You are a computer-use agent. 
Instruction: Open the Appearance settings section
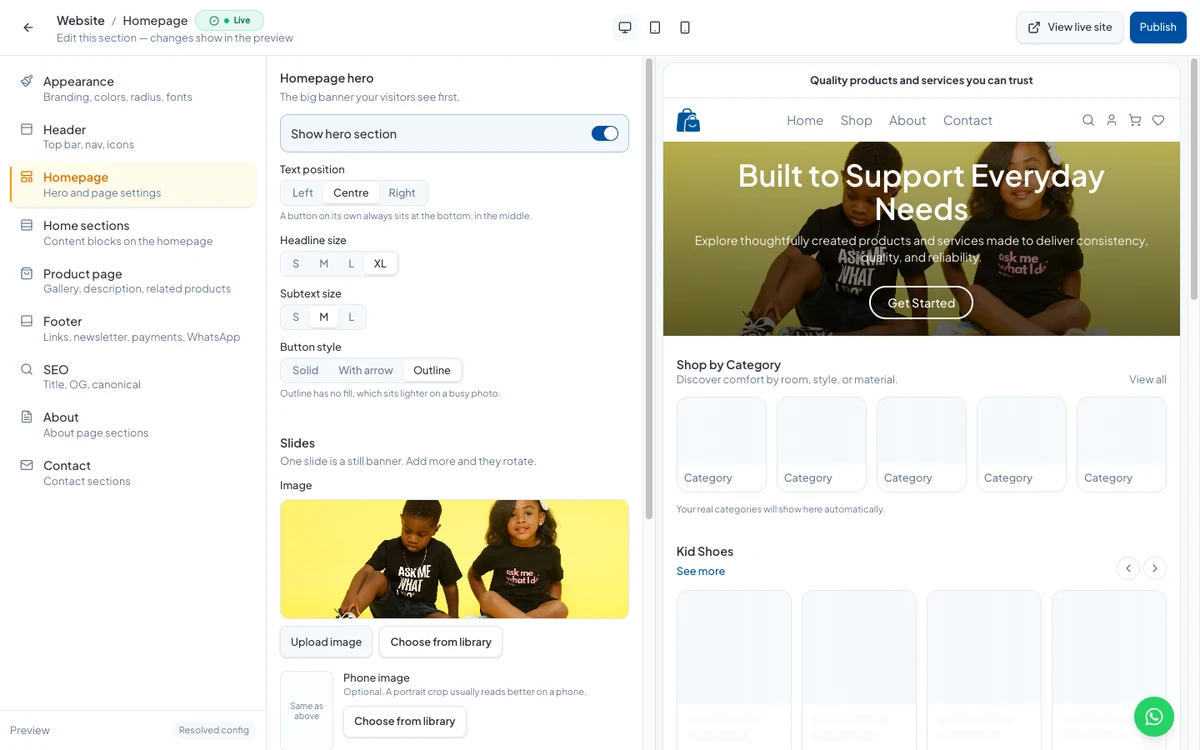(x=132, y=89)
